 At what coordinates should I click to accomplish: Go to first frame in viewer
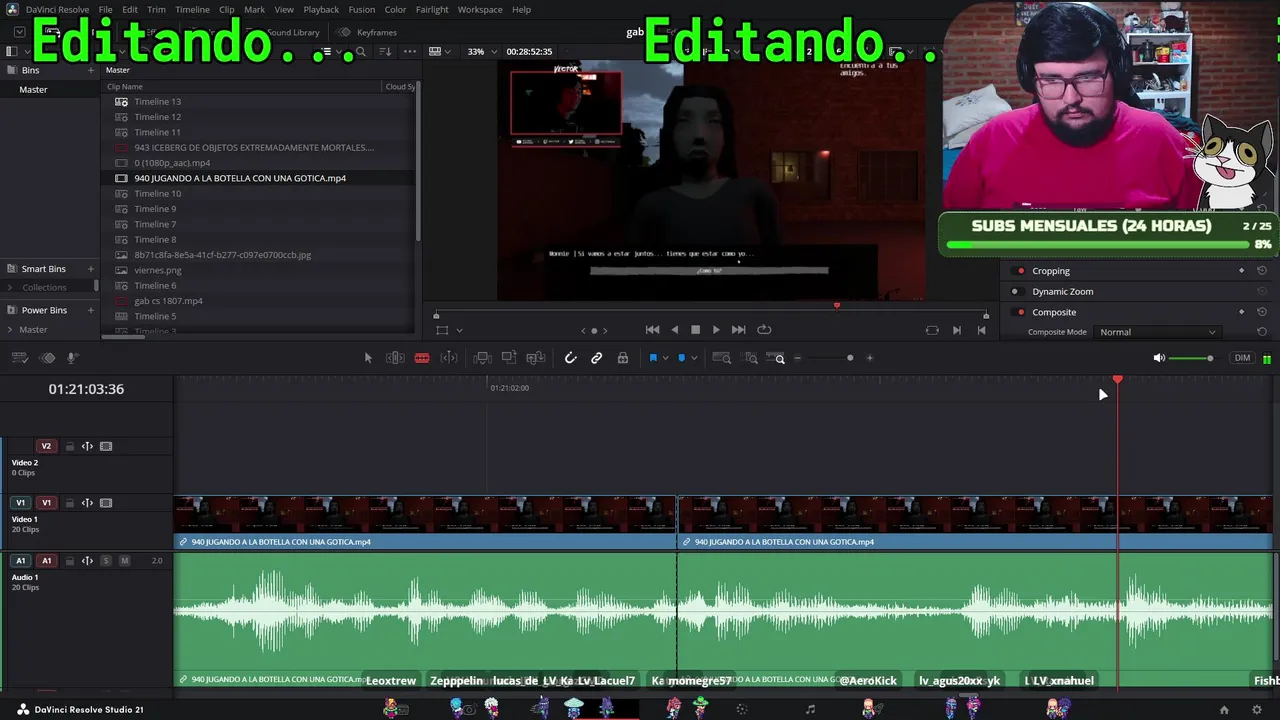[x=652, y=330]
